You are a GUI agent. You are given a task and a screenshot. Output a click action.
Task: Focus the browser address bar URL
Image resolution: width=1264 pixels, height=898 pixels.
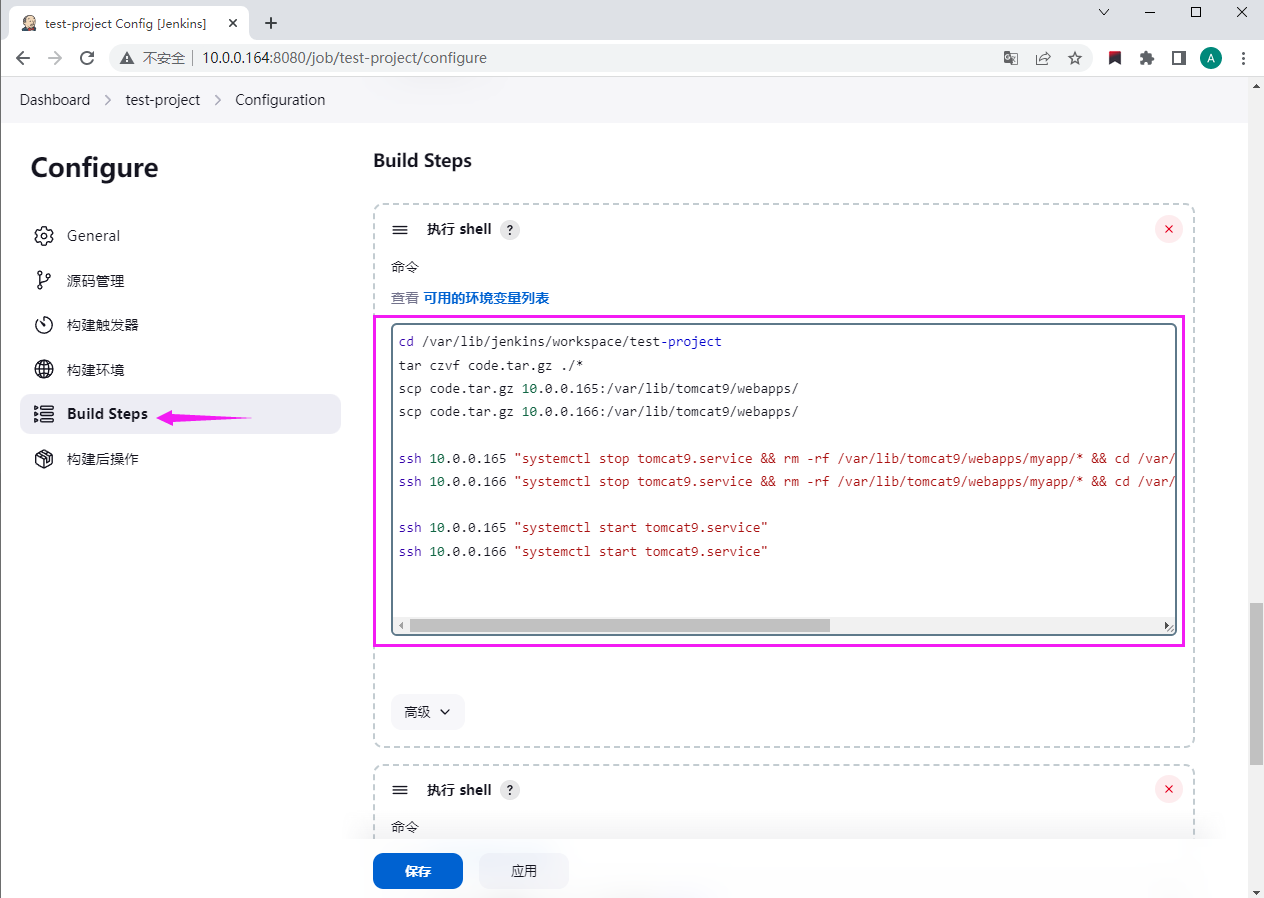click(344, 58)
